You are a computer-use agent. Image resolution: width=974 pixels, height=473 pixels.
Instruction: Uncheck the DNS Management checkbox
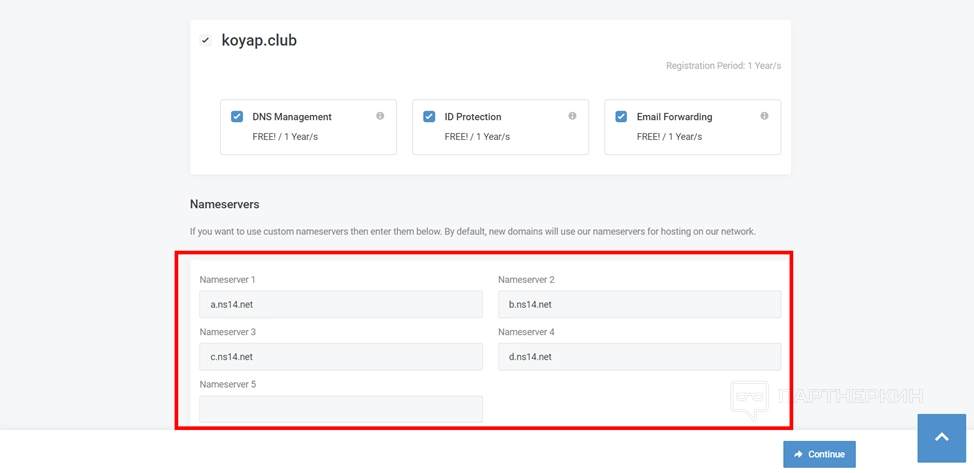[237, 116]
